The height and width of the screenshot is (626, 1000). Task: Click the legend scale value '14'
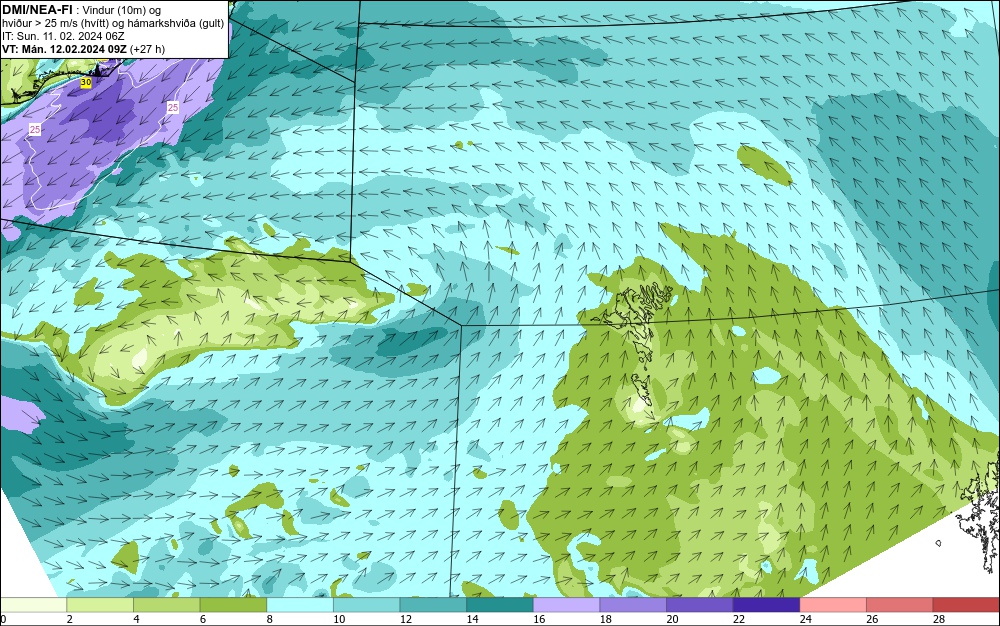point(472,619)
